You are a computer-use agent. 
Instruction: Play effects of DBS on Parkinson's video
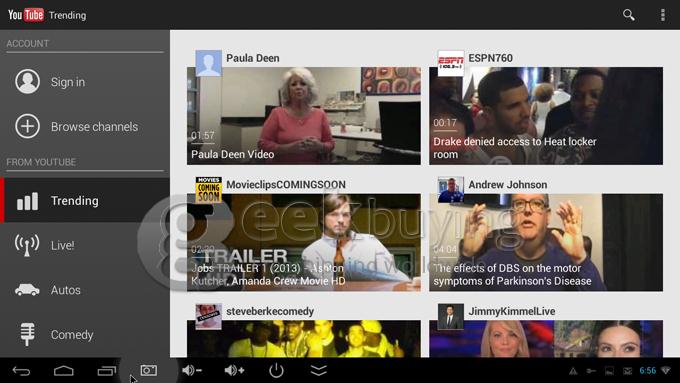[x=546, y=242]
